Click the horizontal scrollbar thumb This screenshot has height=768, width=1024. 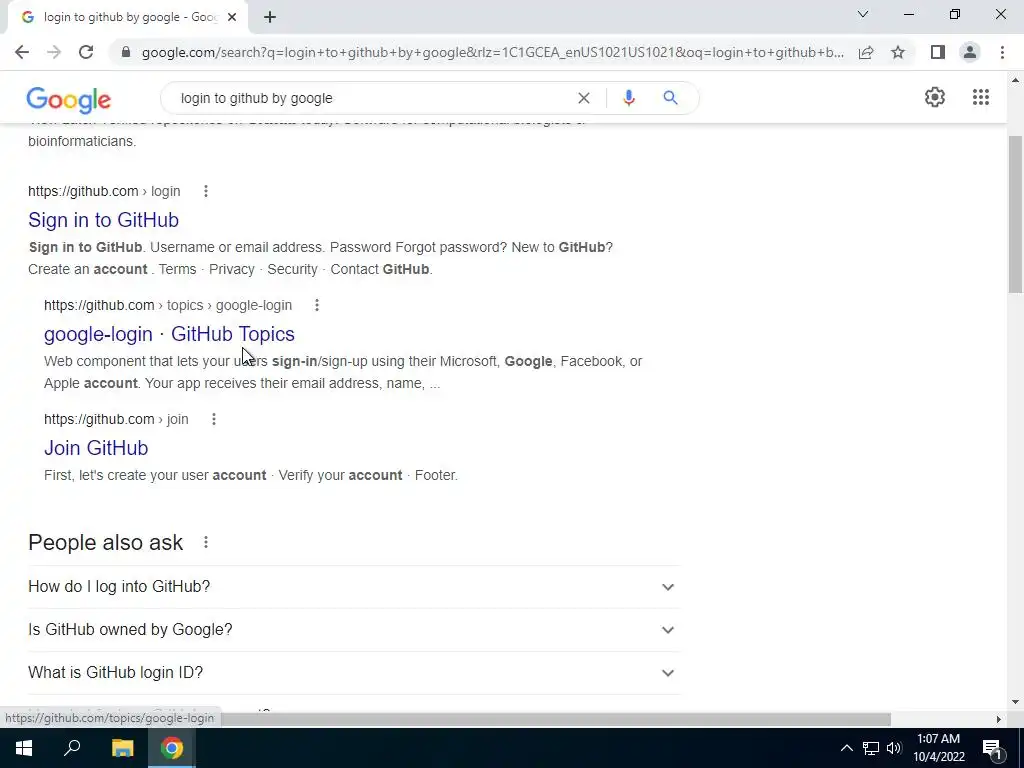[x=555, y=720]
